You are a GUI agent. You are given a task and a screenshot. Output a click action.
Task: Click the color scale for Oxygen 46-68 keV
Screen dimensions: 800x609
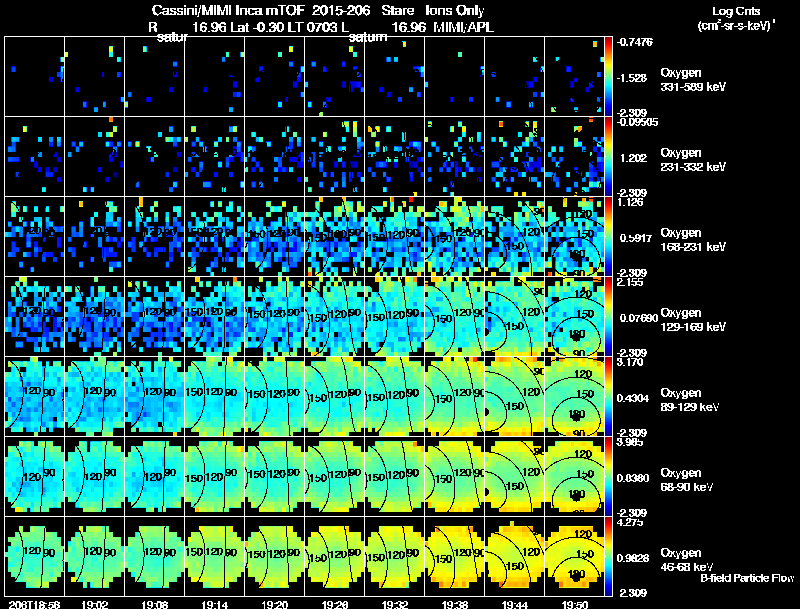coord(609,557)
